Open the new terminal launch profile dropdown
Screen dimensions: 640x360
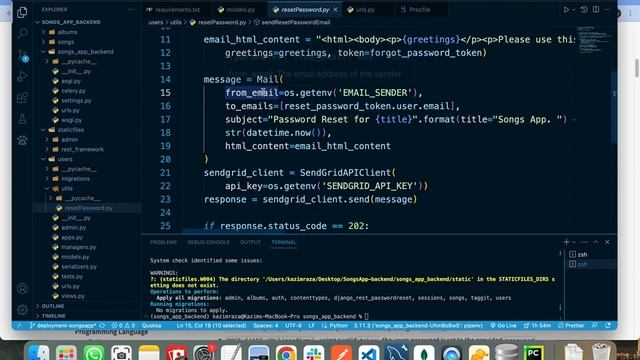click(573, 242)
